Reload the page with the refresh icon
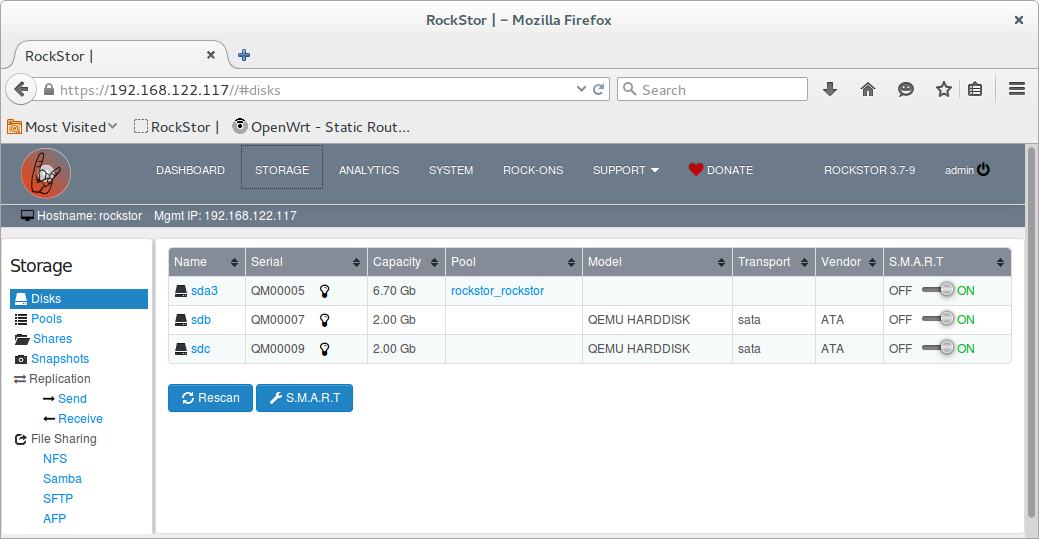The height and width of the screenshot is (539, 1039). 598,90
